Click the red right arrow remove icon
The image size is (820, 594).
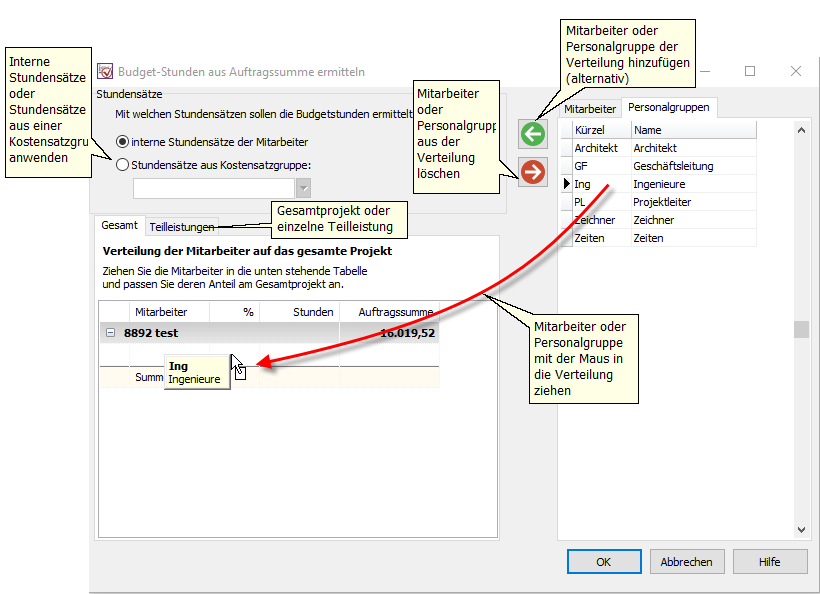(x=533, y=172)
